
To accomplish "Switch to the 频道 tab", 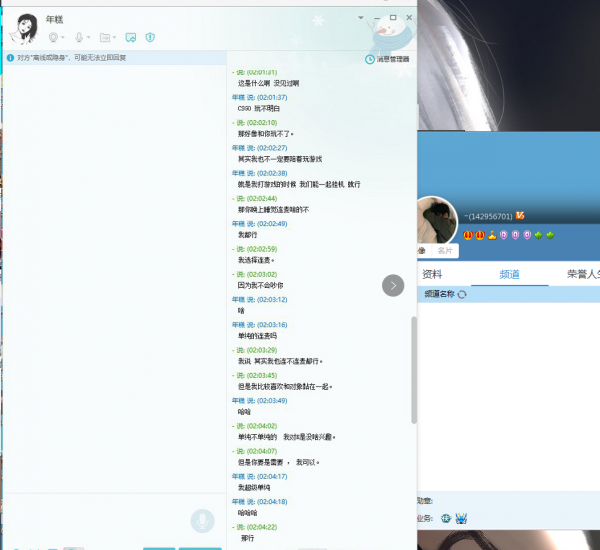I will click(510, 274).
